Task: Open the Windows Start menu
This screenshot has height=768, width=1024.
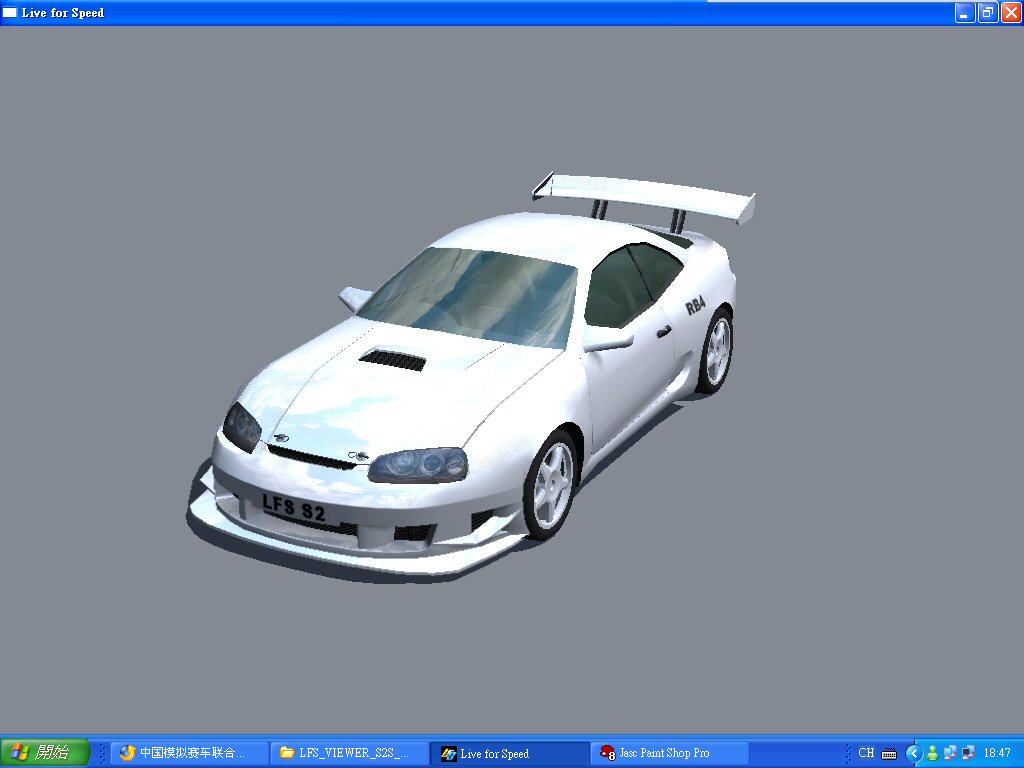Action: (x=44, y=752)
